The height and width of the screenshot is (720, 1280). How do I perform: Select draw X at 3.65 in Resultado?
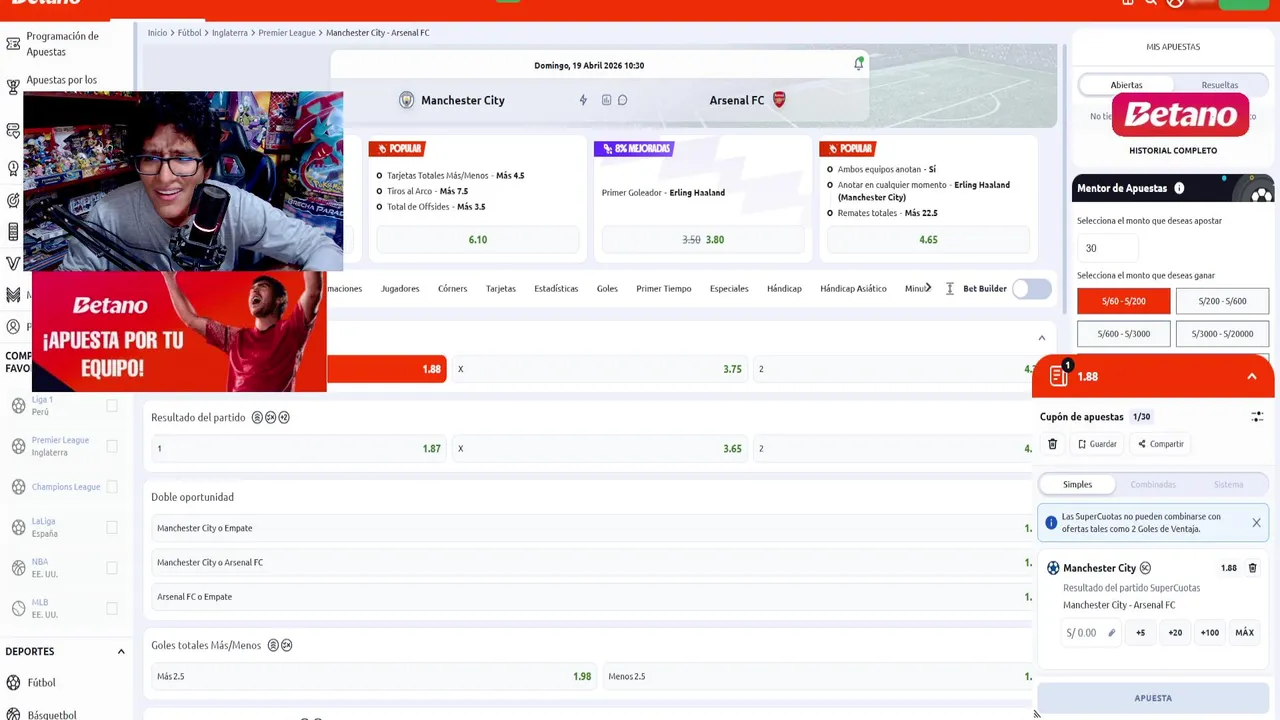[600, 449]
